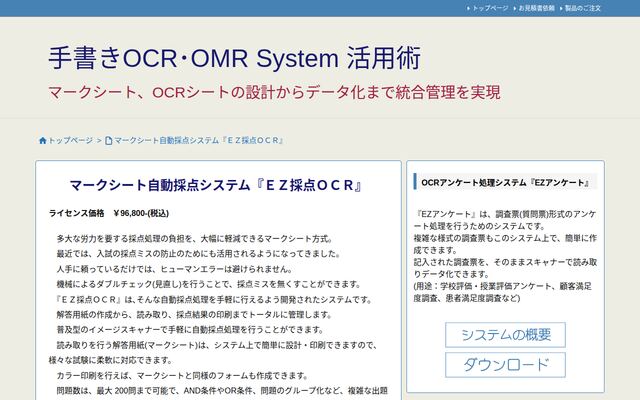640x400 pixels.
Task: Click the line 解答用紙の作成から、読み取り
Action: click(x=195, y=315)
